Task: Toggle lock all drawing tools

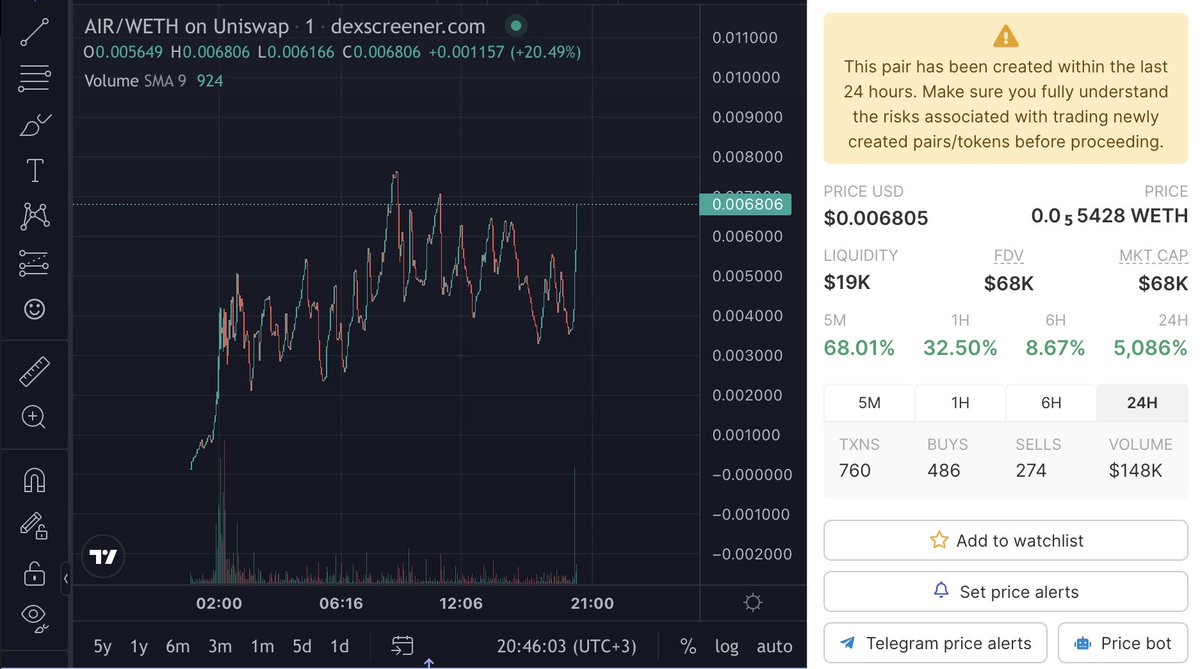Action: [35, 573]
